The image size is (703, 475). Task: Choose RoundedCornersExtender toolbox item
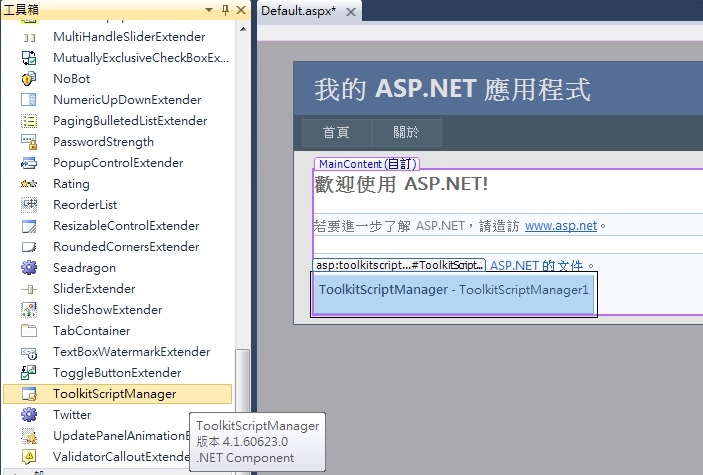pos(126,247)
